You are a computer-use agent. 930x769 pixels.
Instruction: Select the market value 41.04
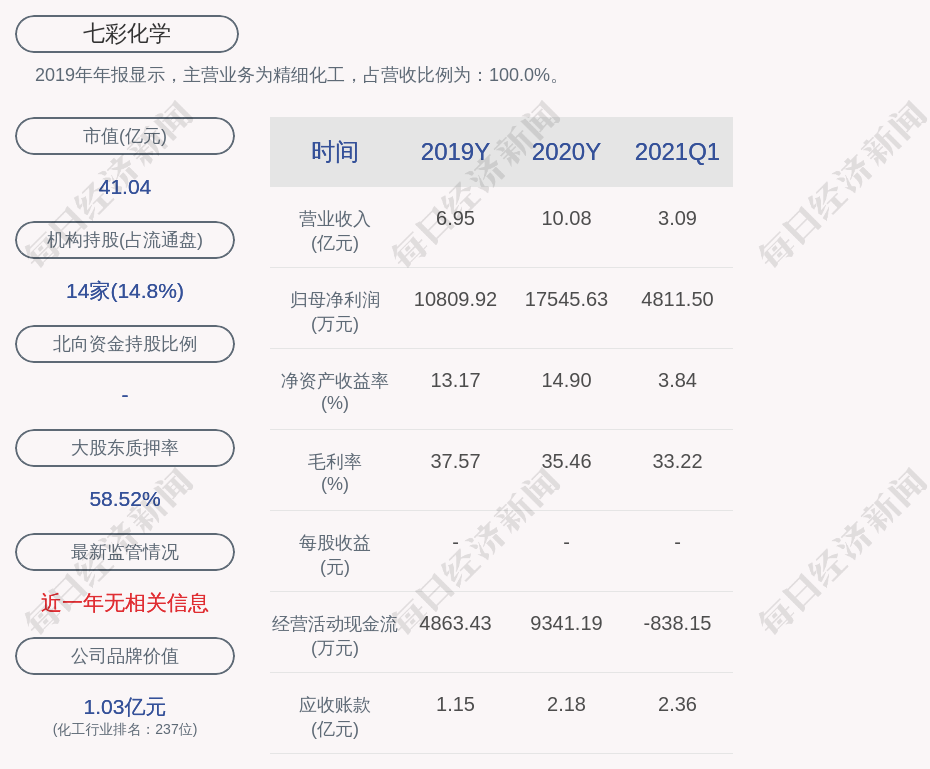tap(125, 187)
